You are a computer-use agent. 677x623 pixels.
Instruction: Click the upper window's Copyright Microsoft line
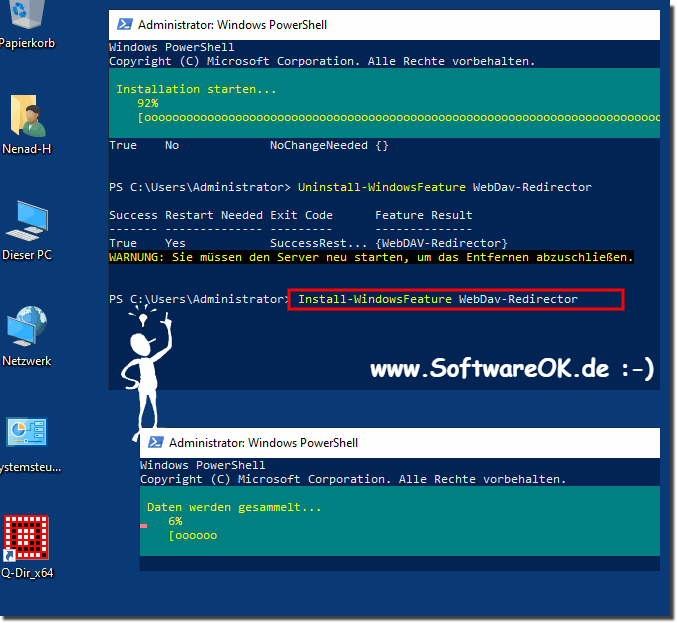click(322, 61)
